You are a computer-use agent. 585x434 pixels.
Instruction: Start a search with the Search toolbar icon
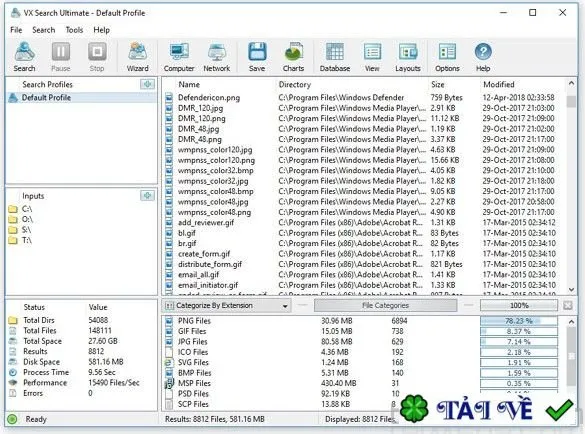coord(25,57)
